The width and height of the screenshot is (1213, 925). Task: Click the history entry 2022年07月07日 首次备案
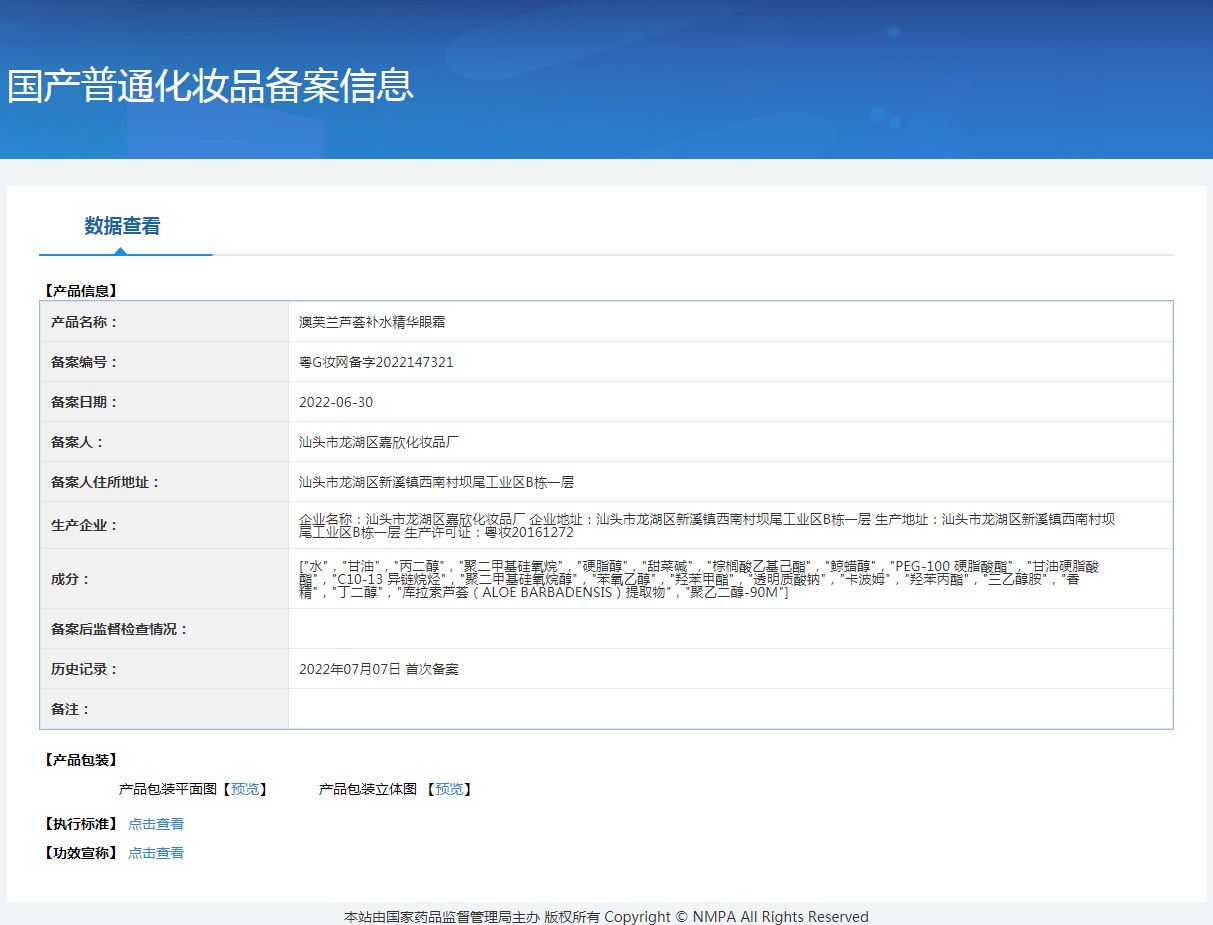pos(379,669)
